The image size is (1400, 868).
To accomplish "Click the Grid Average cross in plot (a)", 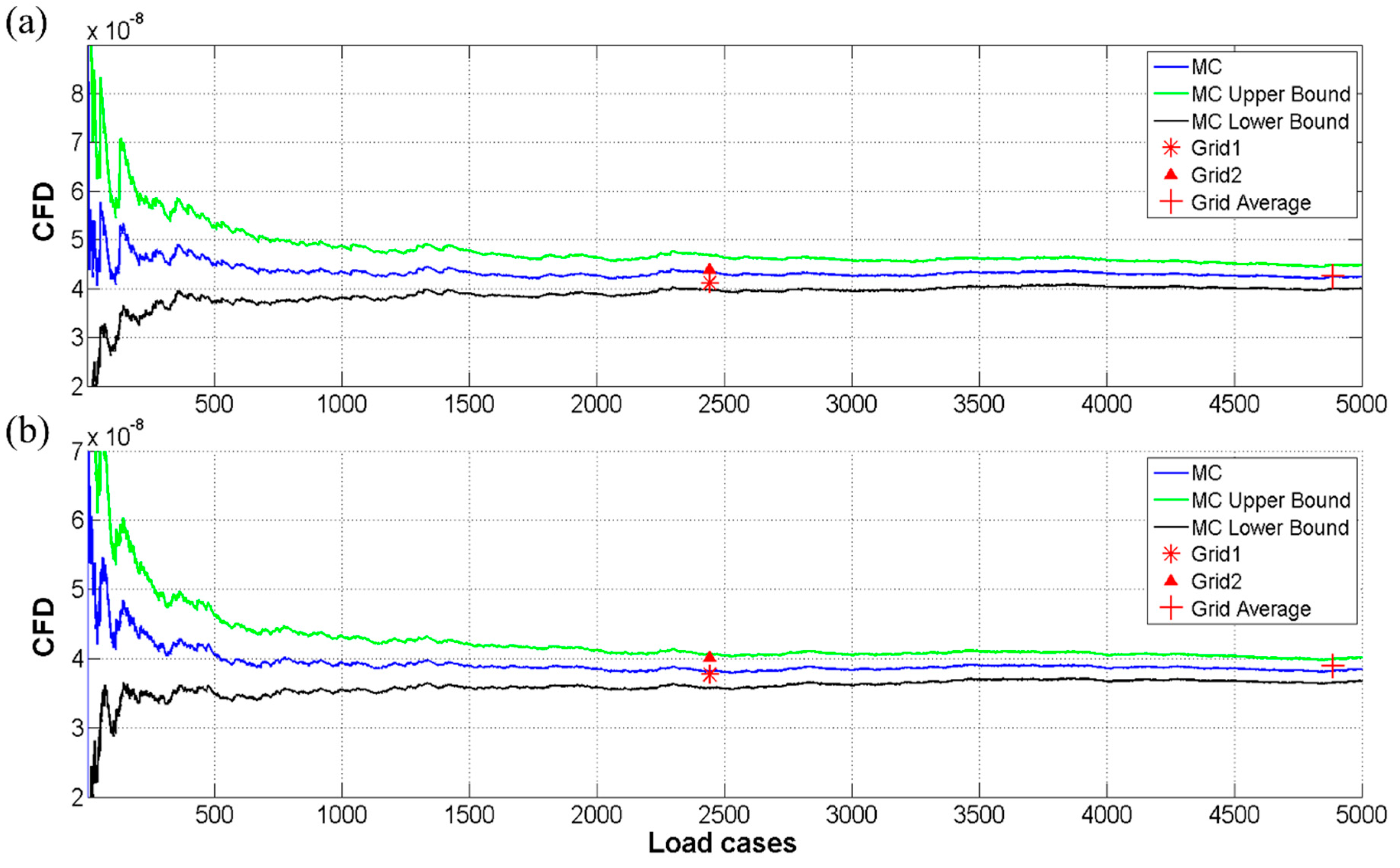I will (1332, 276).
